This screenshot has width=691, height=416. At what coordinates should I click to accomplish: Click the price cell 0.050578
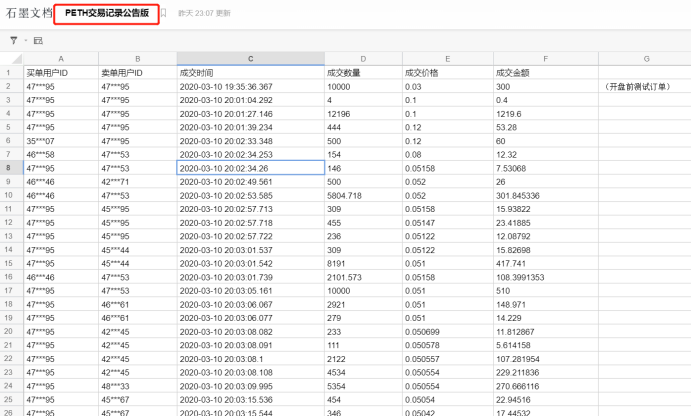[448, 345]
